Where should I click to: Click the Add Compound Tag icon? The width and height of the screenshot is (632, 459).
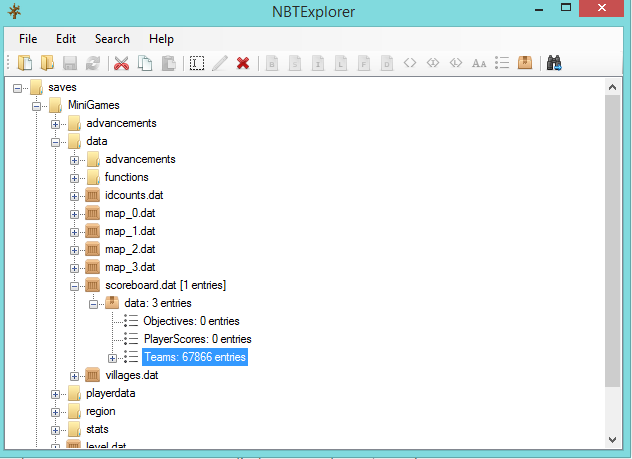point(525,63)
